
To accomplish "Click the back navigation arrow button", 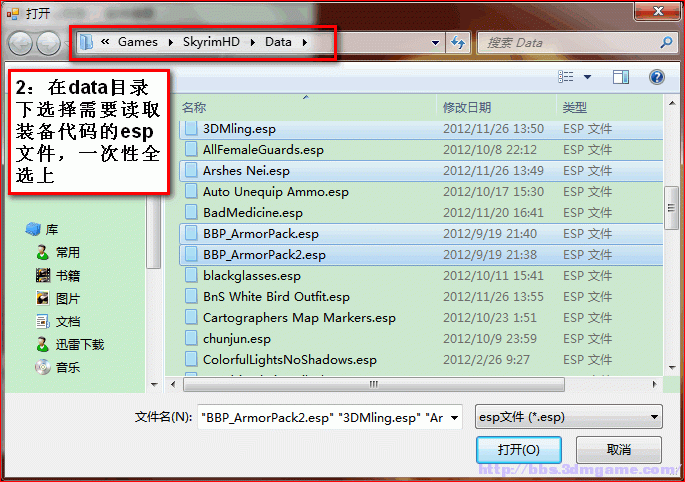I will 21,43.
